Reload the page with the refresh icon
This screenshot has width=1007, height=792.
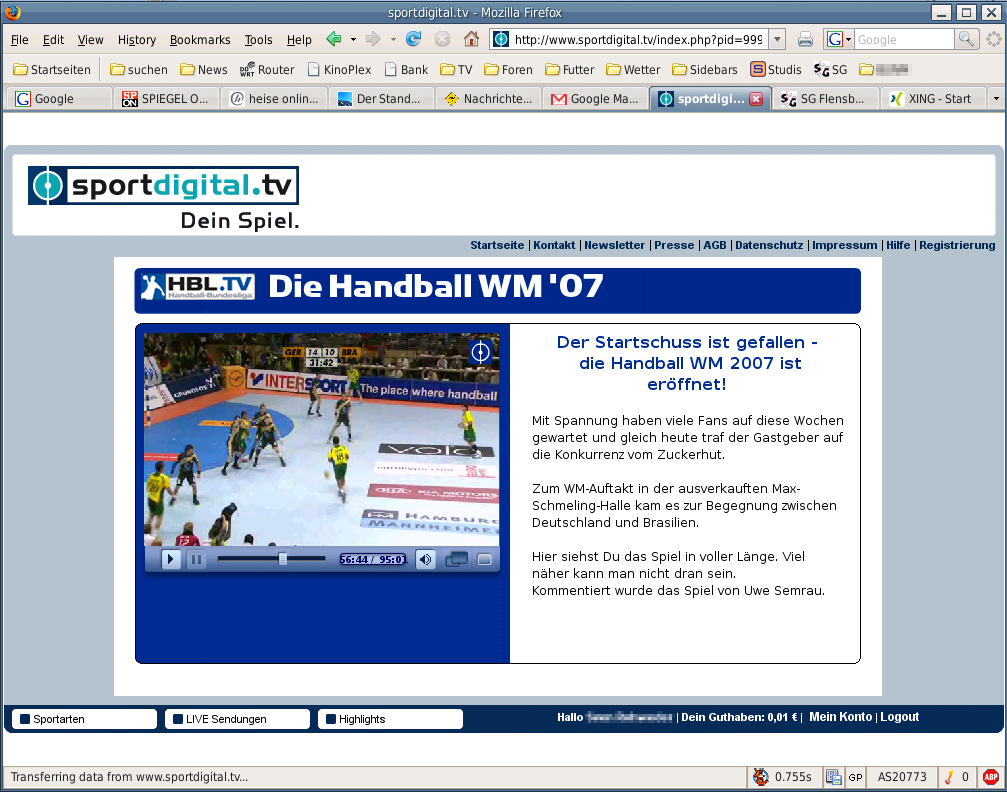click(x=414, y=39)
